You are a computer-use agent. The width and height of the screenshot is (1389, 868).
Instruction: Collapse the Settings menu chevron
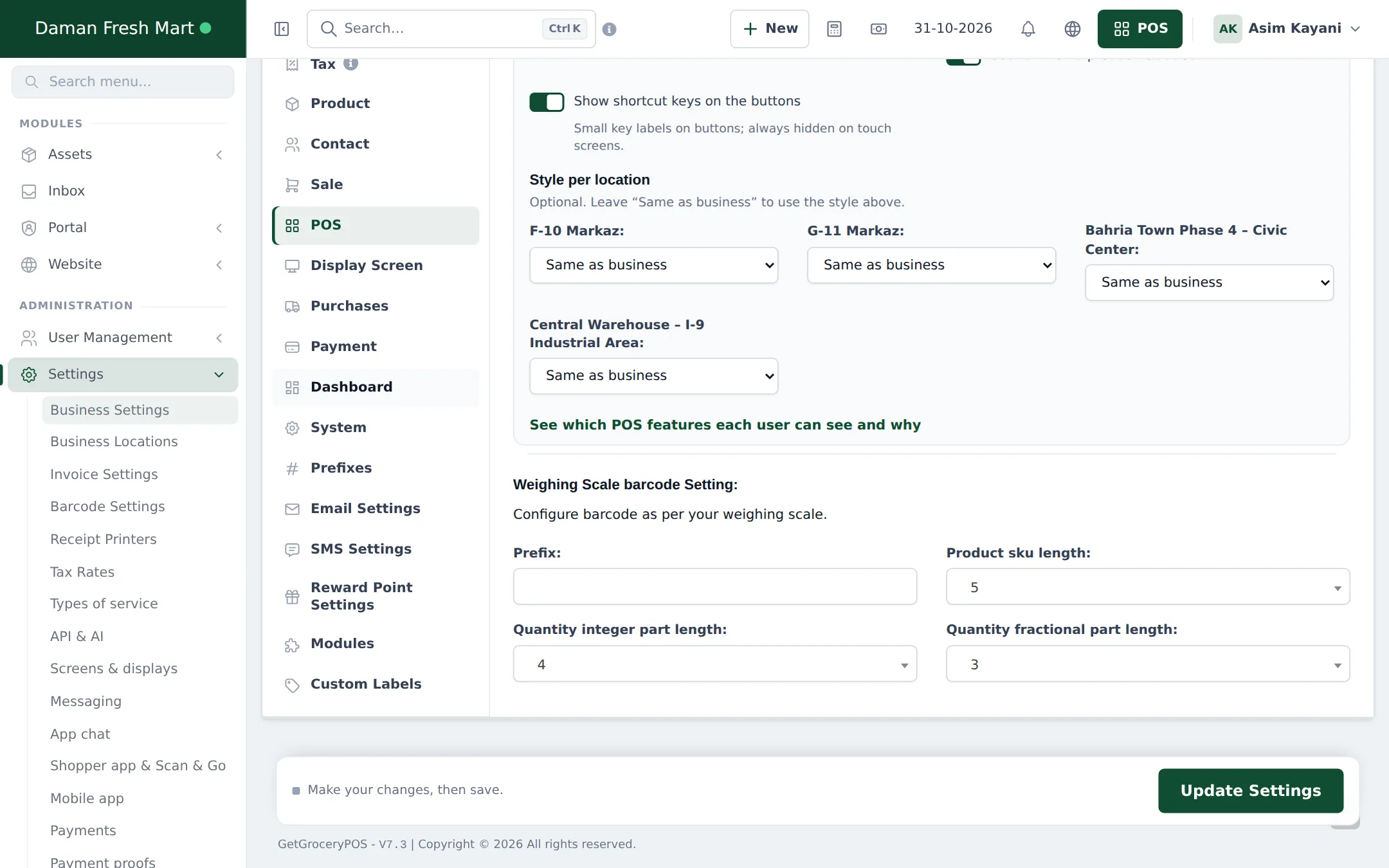coord(219,375)
